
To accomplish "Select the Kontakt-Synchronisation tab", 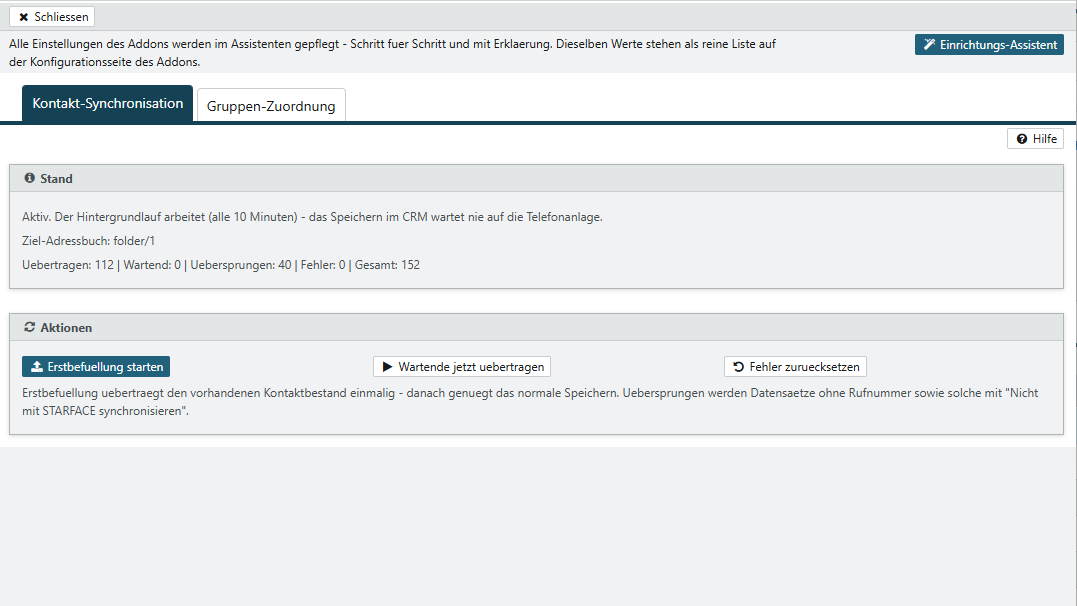I will pos(108,104).
